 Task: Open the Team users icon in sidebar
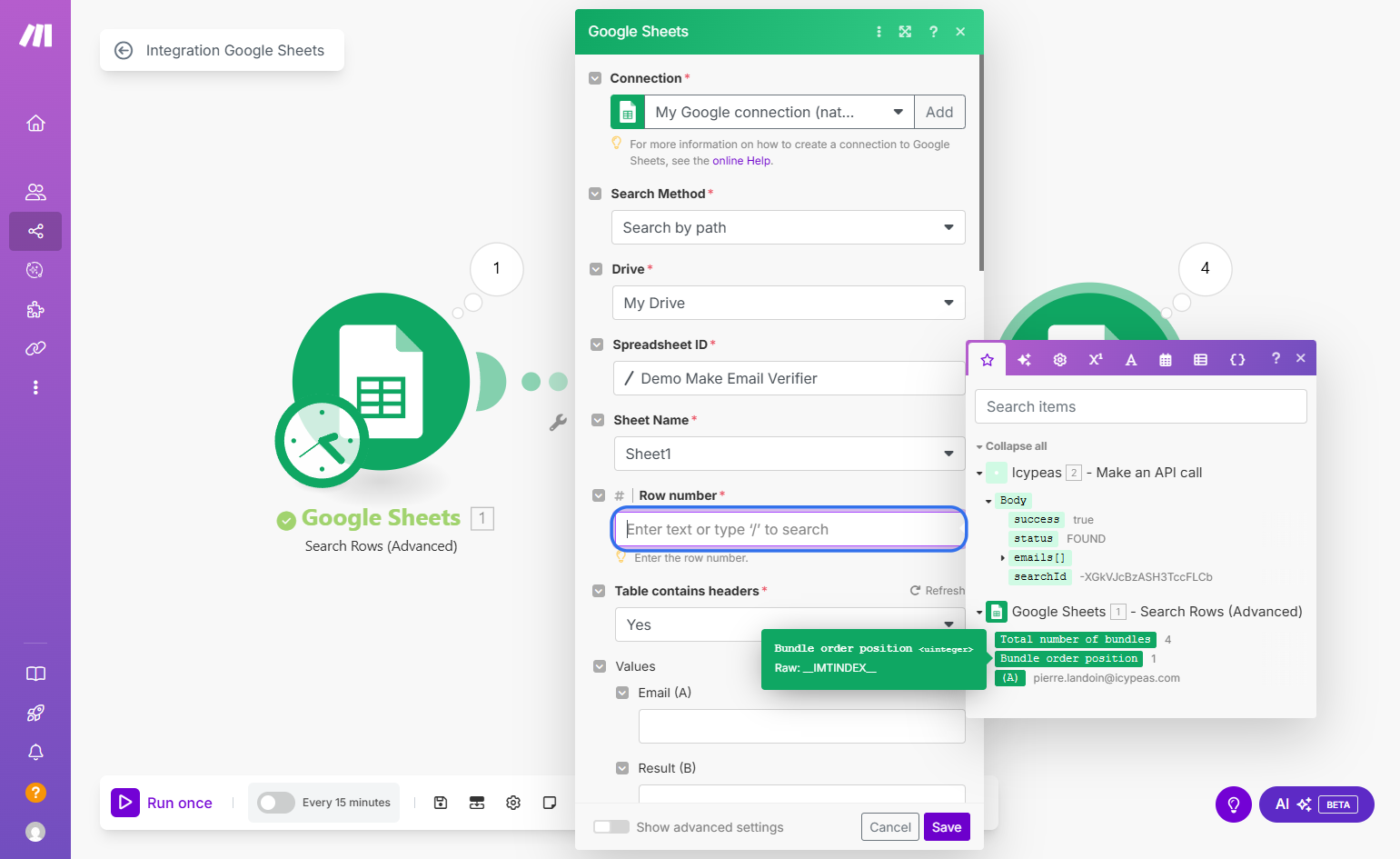coord(35,192)
